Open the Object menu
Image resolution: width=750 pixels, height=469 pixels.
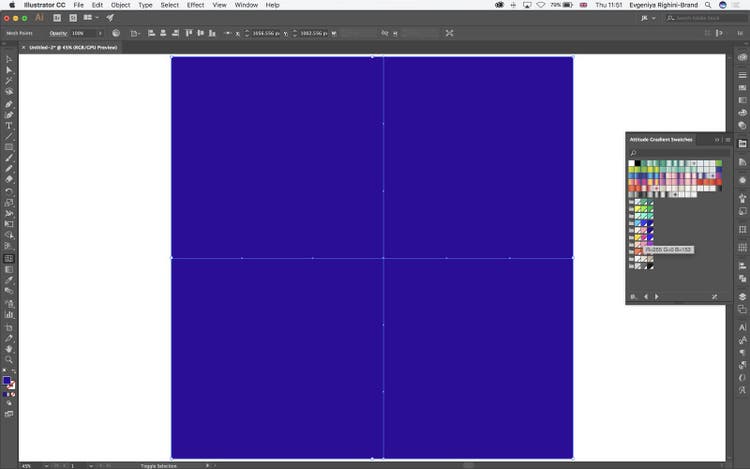click(x=121, y=5)
